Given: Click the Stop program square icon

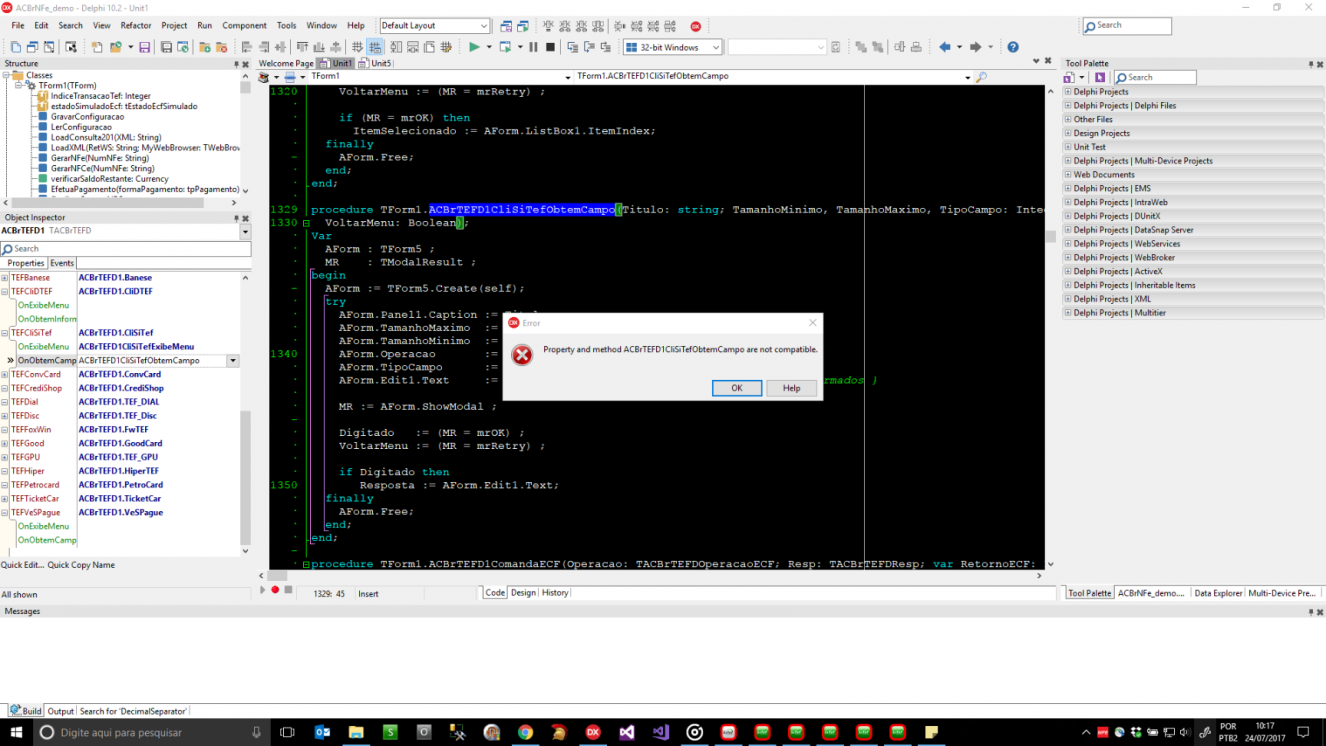Looking at the screenshot, I should tap(550, 47).
